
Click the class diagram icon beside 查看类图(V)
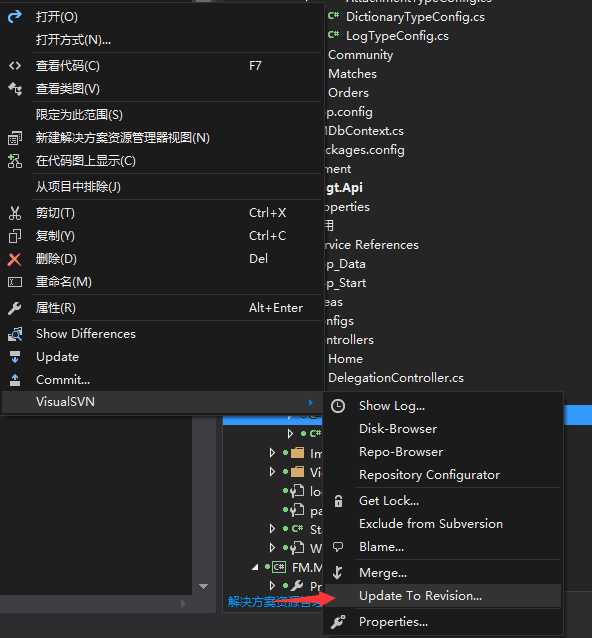click(15, 89)
